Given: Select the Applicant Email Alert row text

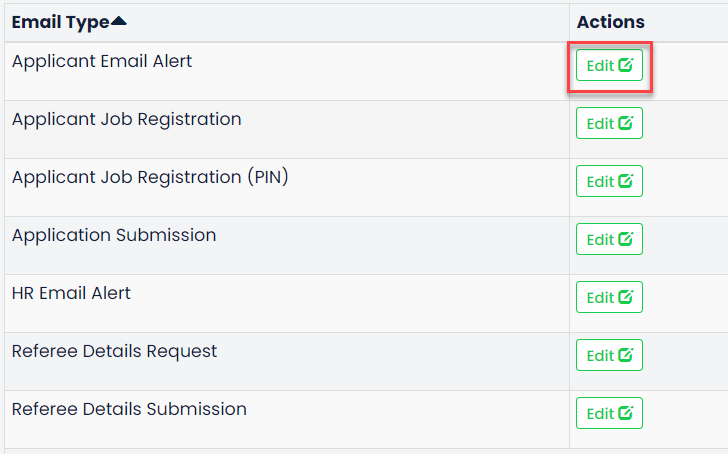Looking at the screenshot, I should click(x=102, y=61).
